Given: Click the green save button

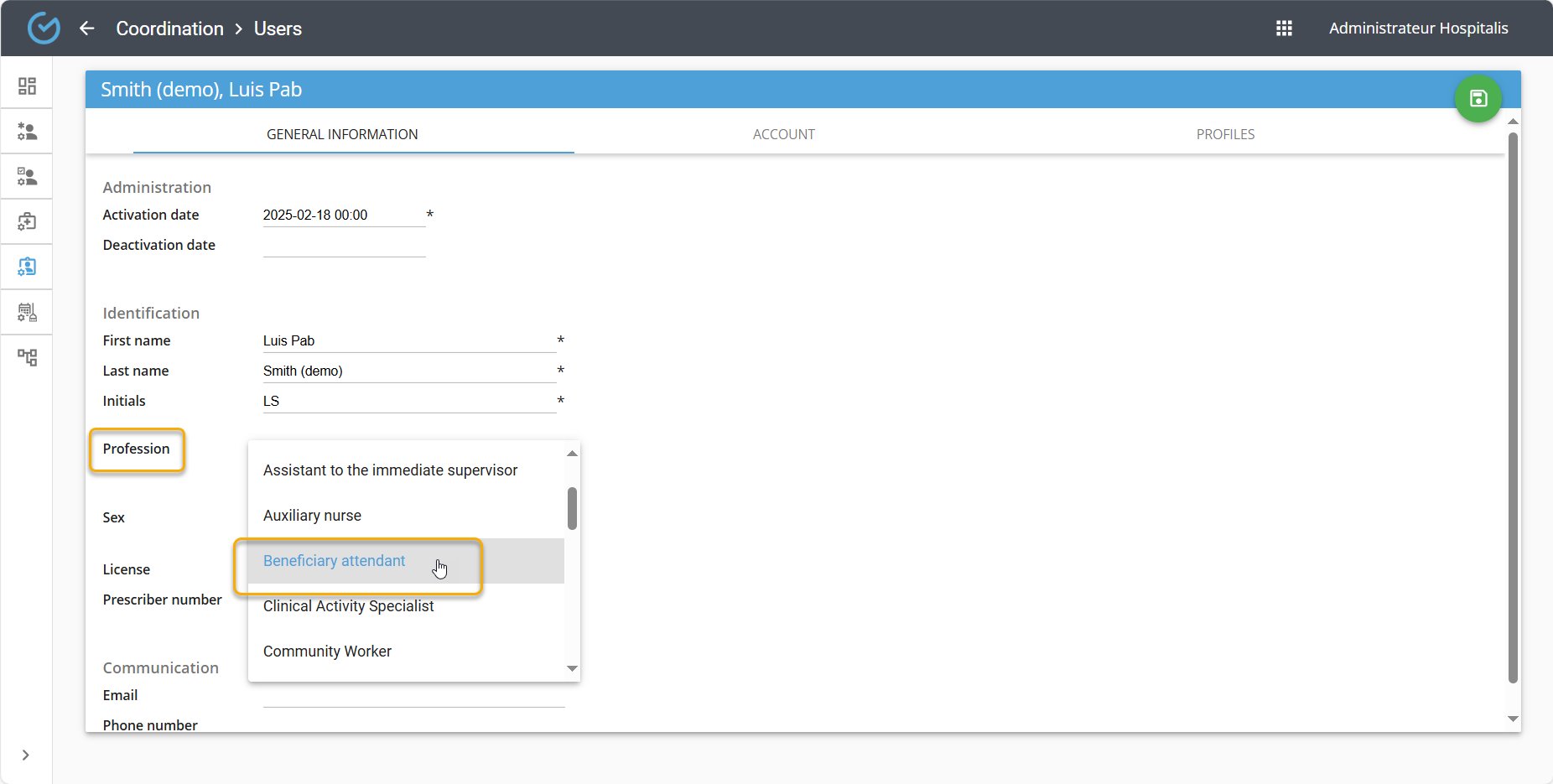Looking at the screenshot, I should 1478,99.
